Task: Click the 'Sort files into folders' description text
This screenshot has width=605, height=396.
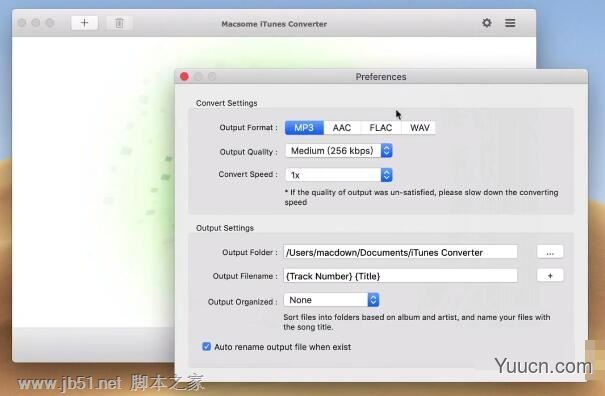Action: click(417, 322)
